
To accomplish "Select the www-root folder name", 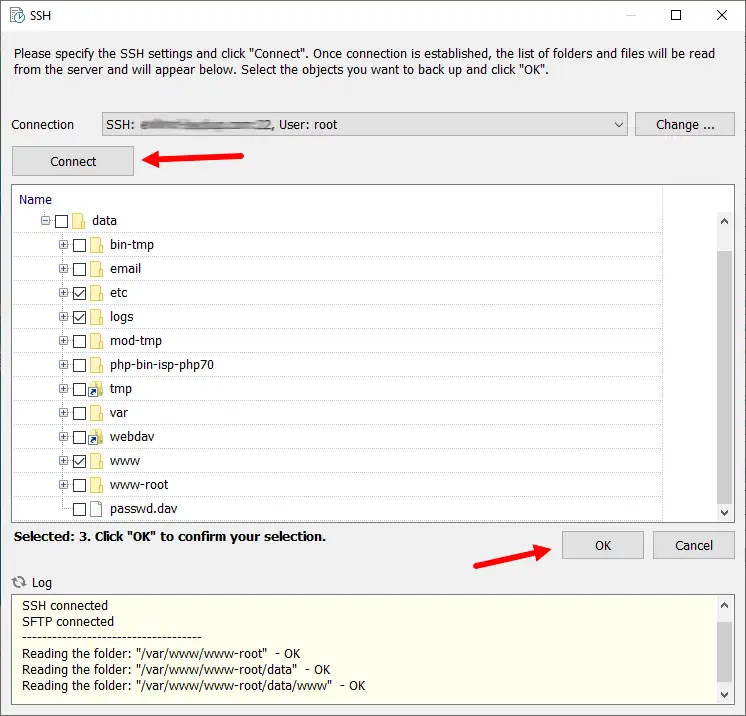I will [x=139, y=485].
